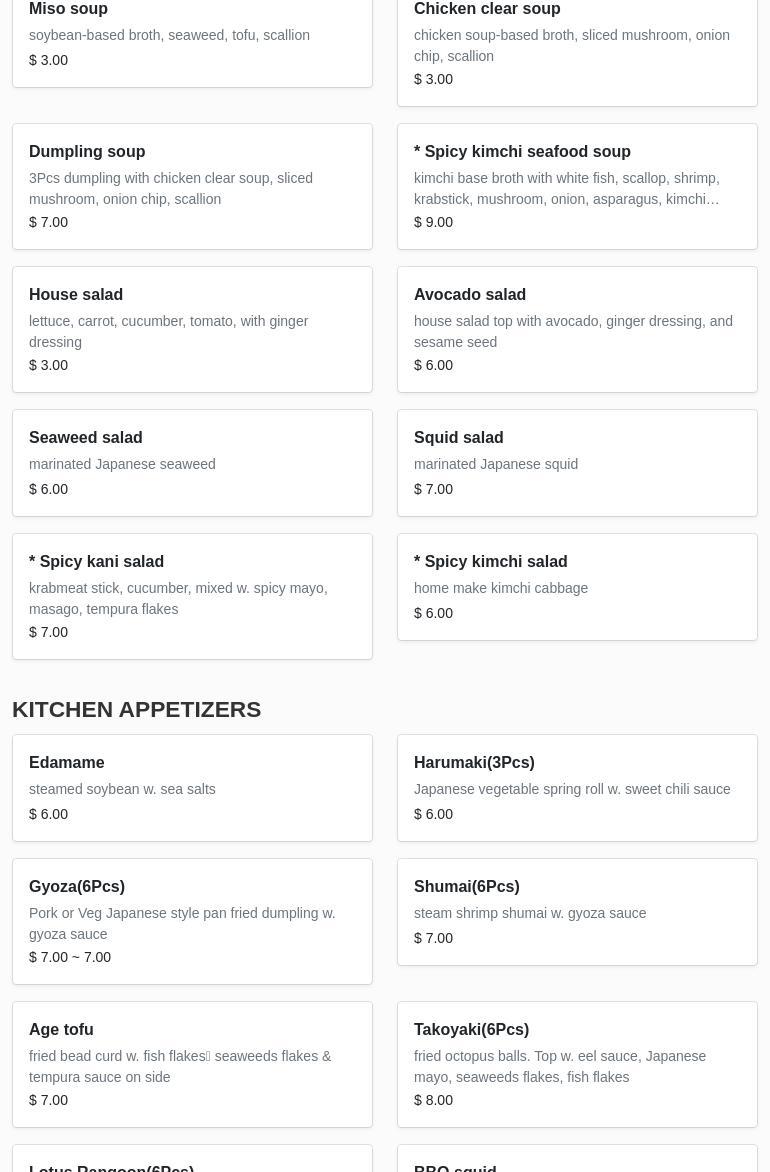Click the Kitchen Appetizers section heading
The height and width of the screenshot is (1172, 770).
coord(136,709)
